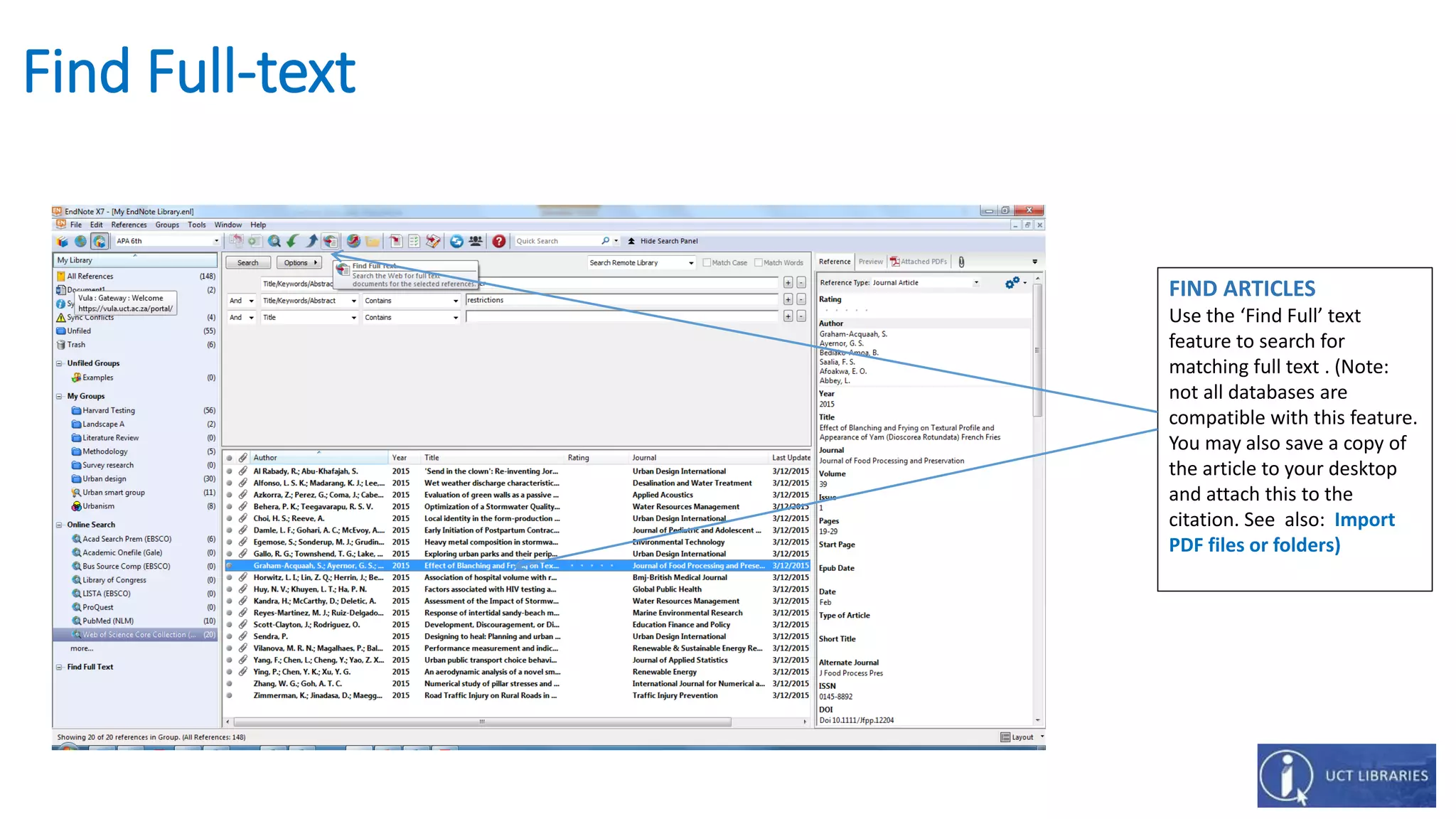Viewport: 1456px width, 819px height.
Task: Click the Open File folder icon
Action: [372, 241]
